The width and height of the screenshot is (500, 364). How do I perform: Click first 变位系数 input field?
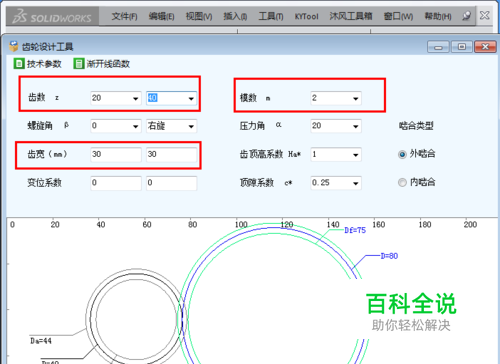click(x=116, y=183)
